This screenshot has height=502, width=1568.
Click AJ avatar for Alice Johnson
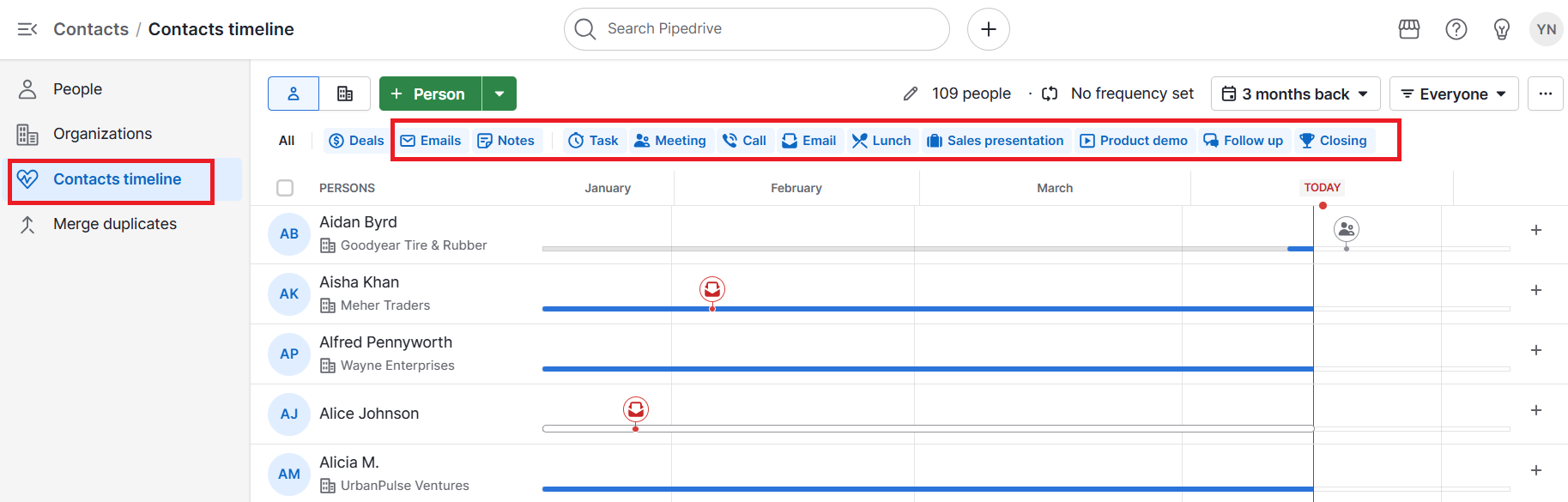tap(289, 414)
